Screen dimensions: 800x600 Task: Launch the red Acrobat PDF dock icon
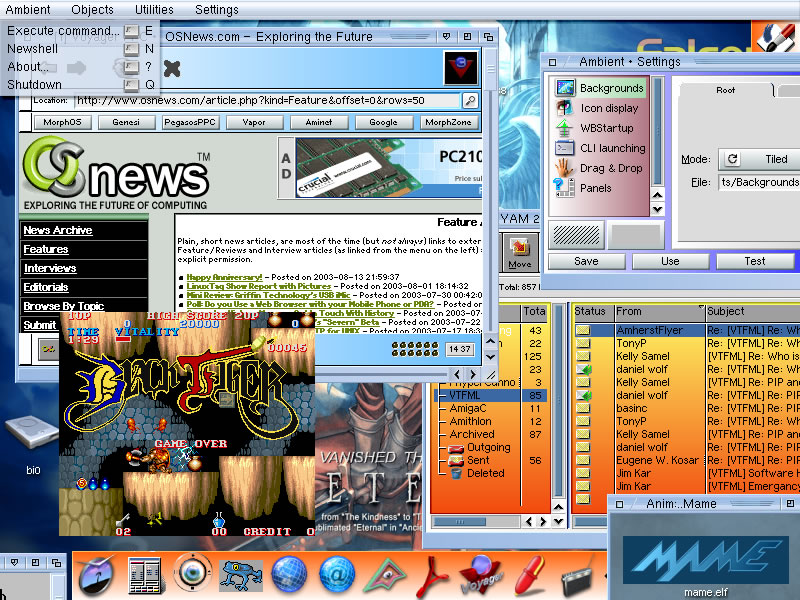coord(434,577)
